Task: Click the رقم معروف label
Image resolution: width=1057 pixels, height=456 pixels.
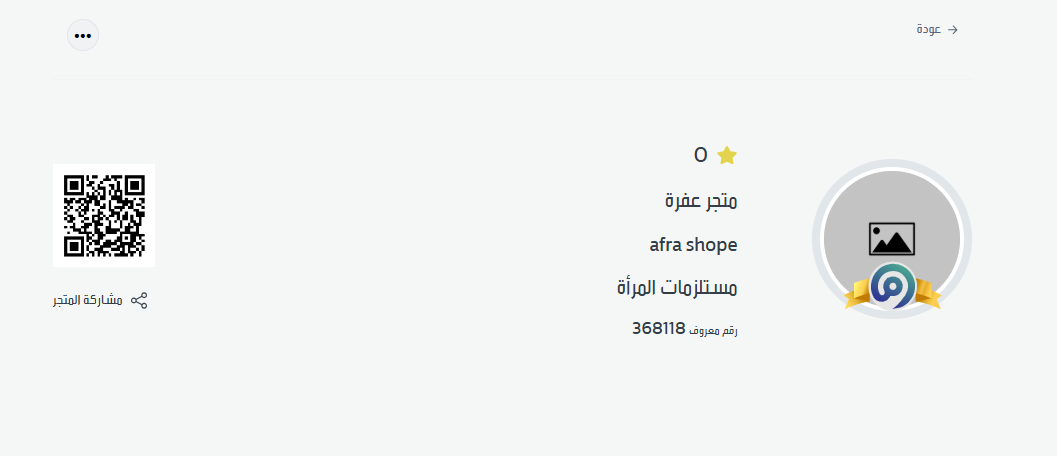Action: tap(714, 329)
